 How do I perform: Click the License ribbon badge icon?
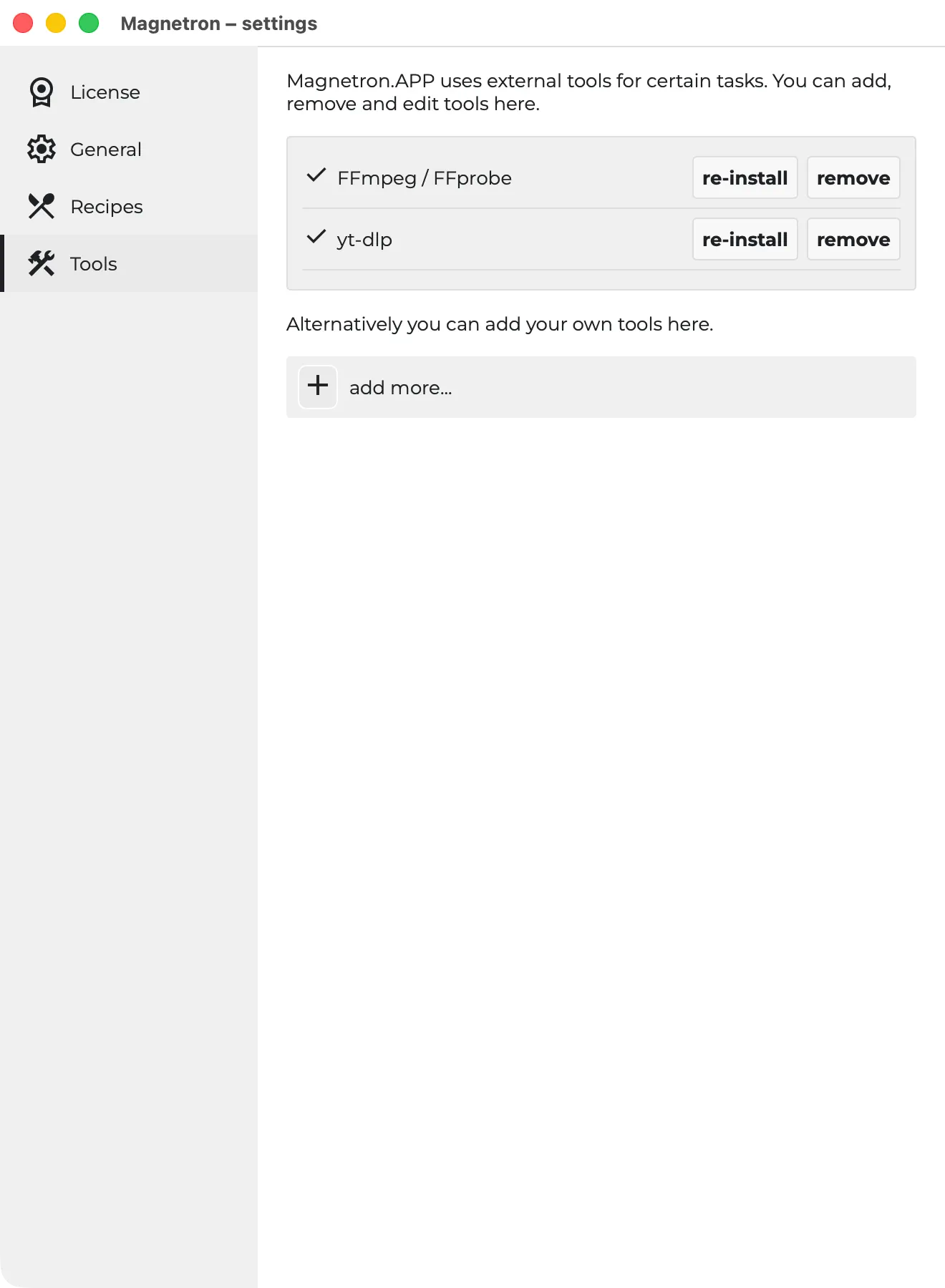pyautogui.click(x=42, y=92)
